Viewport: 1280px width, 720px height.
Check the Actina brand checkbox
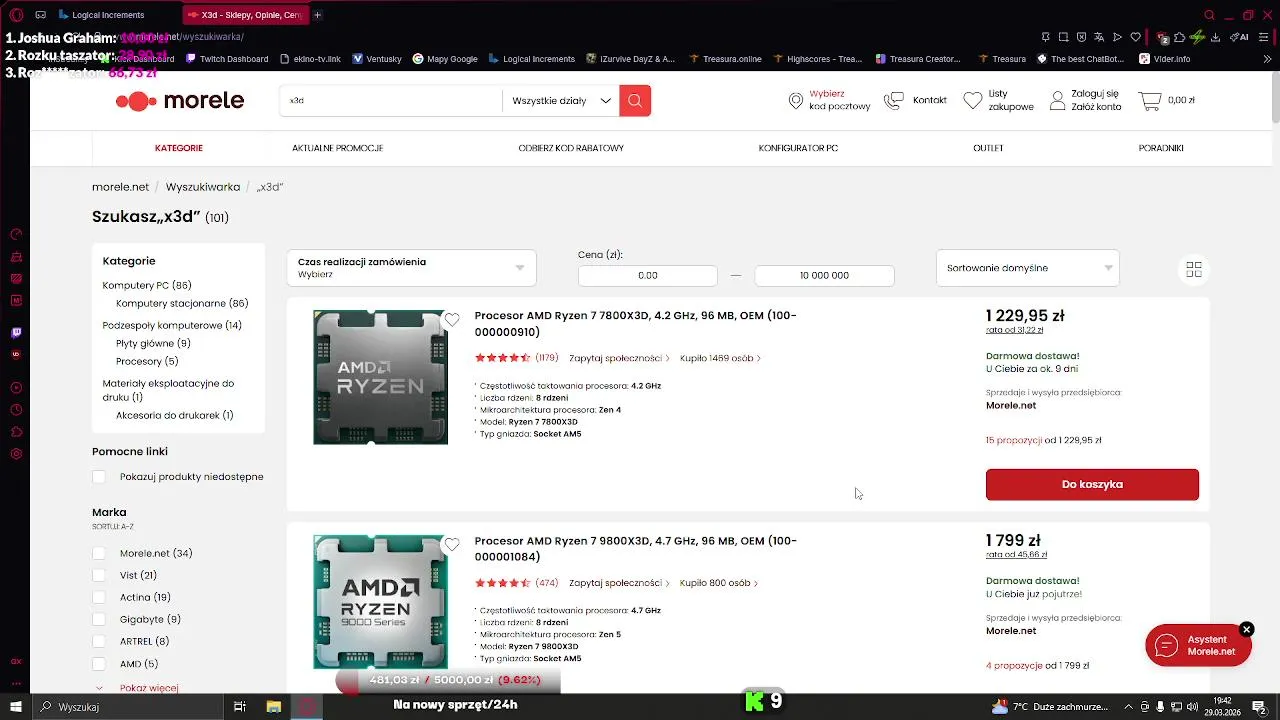click(x=98, y=597)
